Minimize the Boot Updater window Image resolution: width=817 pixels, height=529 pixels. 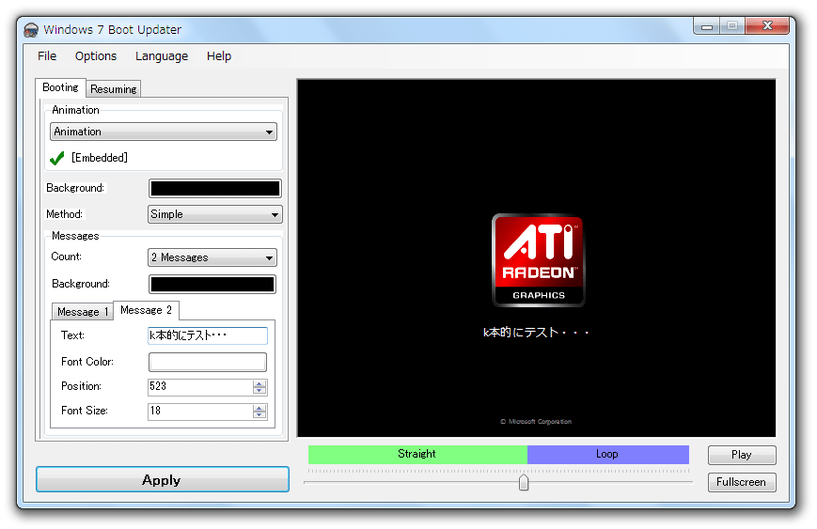(707, 26)
